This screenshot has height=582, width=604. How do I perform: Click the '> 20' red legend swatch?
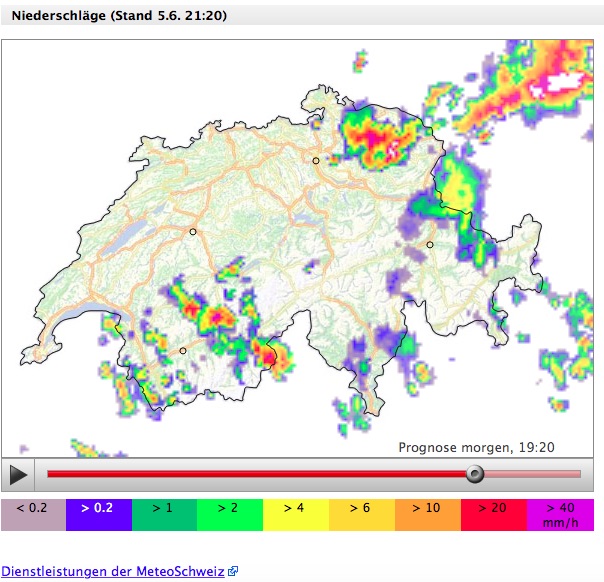coord(495,514)
